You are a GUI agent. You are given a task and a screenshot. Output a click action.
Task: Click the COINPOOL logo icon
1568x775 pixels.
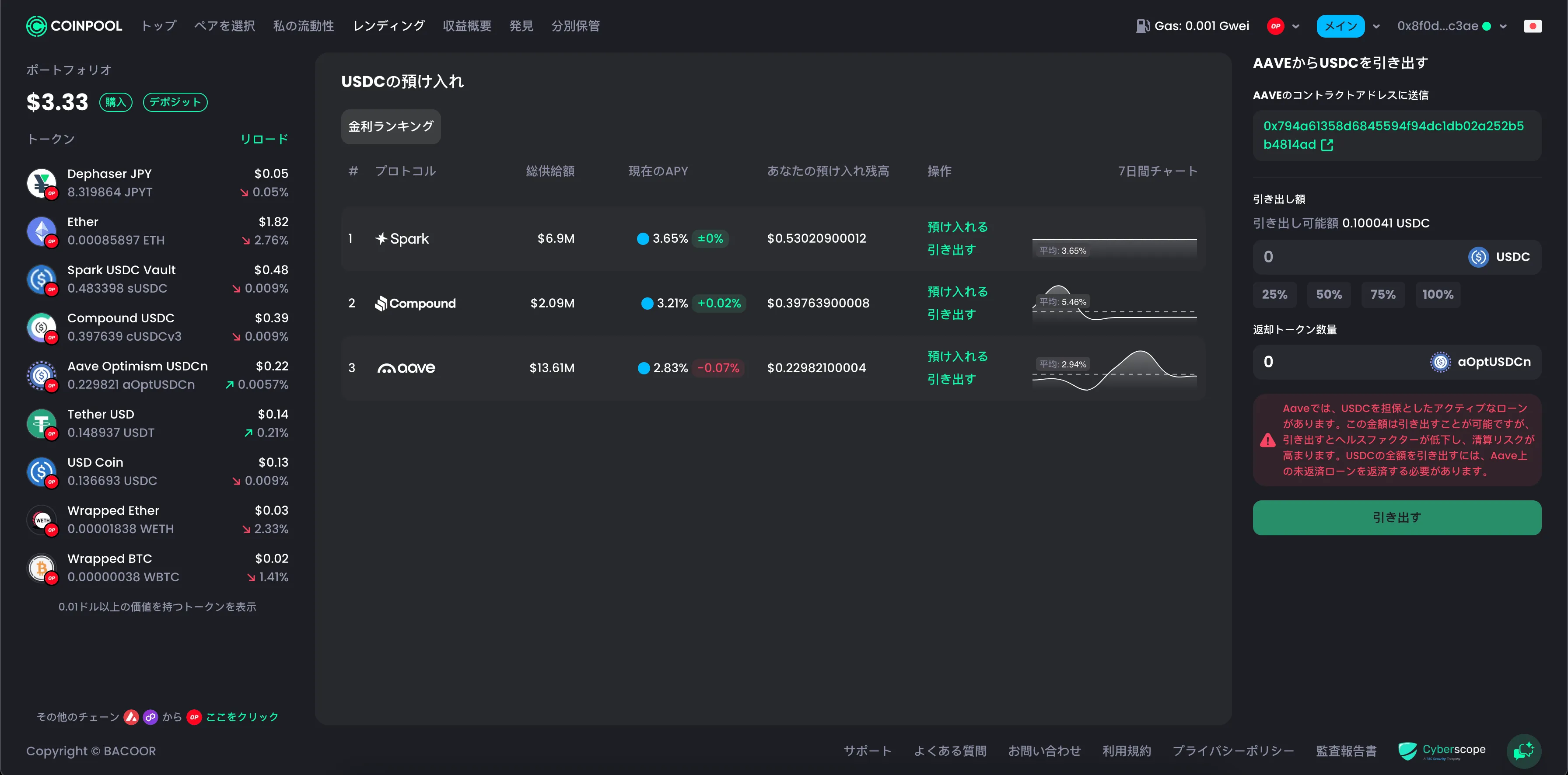pos(36,26)
